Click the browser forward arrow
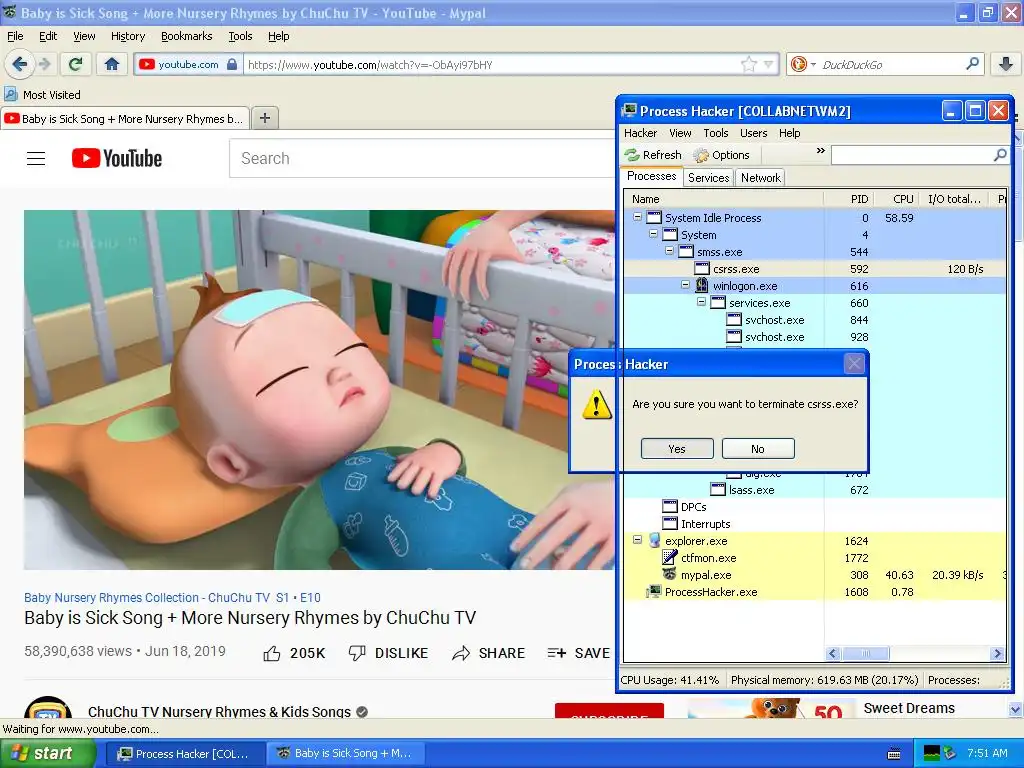1024x768 pixels. (x=44, y=64)
